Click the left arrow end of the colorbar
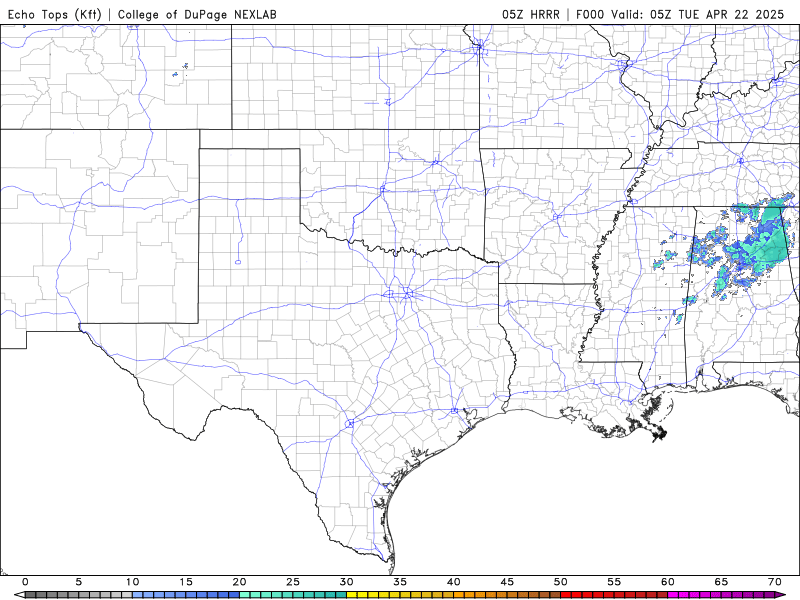The height and width of the screenshot is (600, 800). (x=20, y=595)
